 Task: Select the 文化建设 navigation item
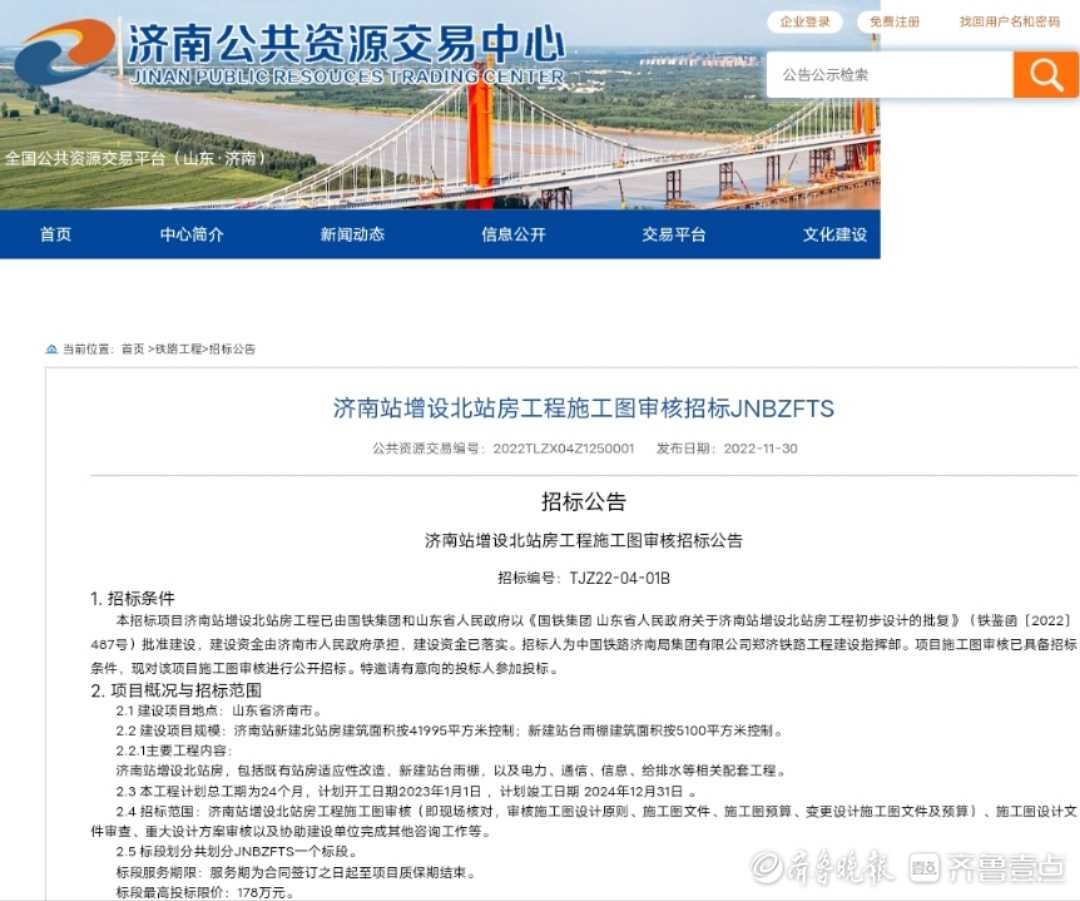coord(834,234)
